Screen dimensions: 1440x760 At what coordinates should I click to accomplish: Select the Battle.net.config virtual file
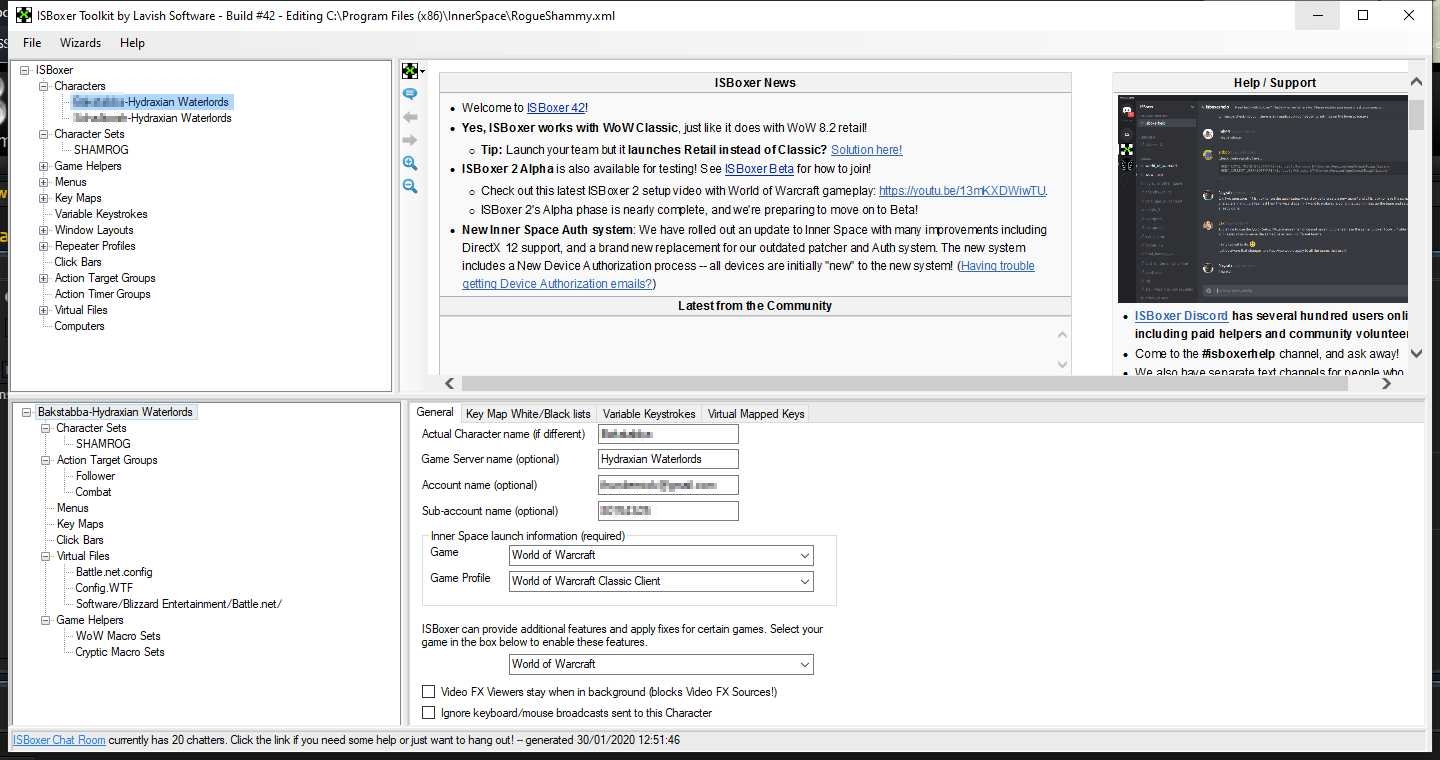pyautogui.click(x=114, y=572)
